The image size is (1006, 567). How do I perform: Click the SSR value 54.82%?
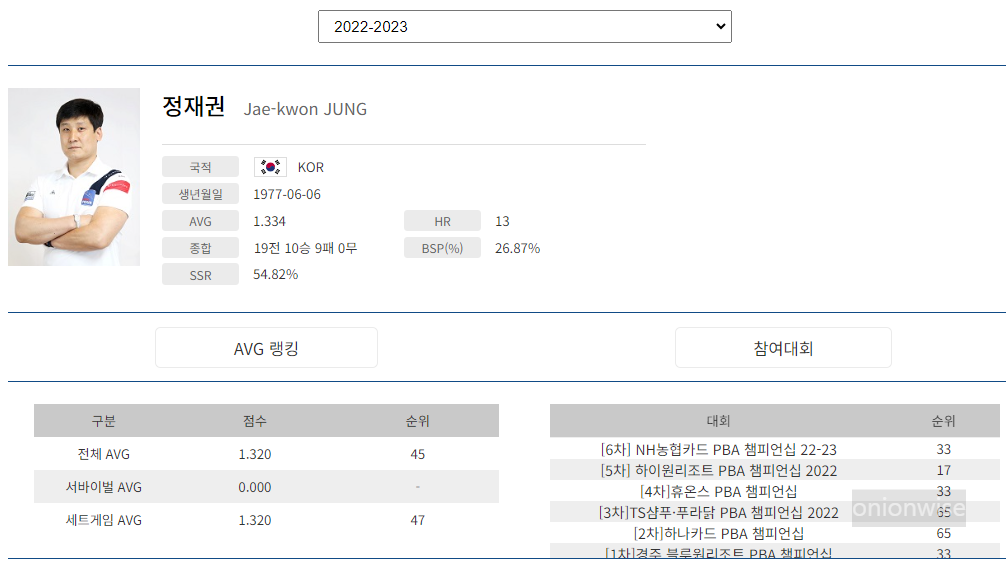point(275,275)
